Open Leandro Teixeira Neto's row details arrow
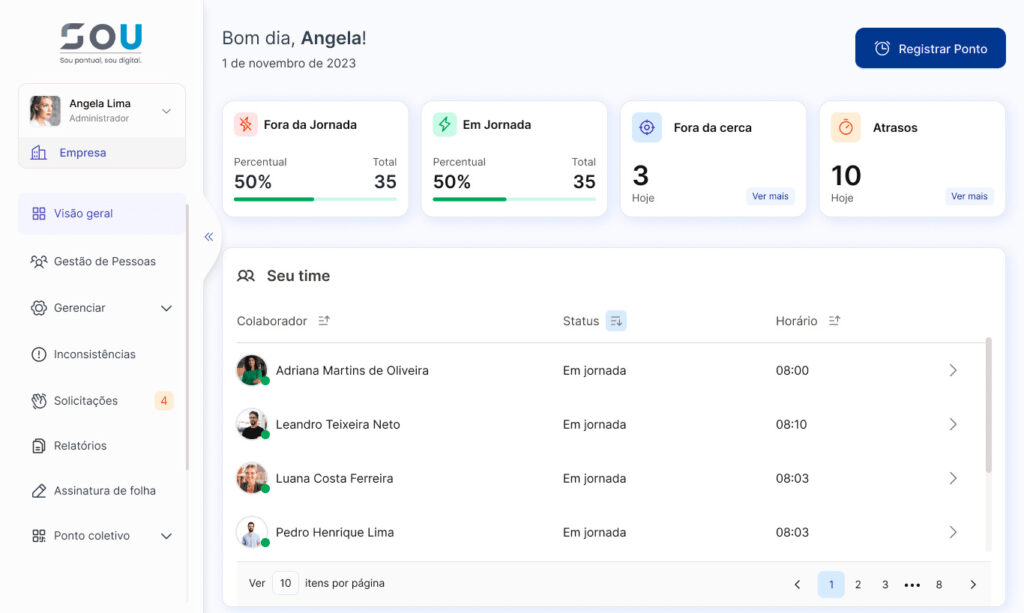The image size is (1024, 613). (952, 424)
